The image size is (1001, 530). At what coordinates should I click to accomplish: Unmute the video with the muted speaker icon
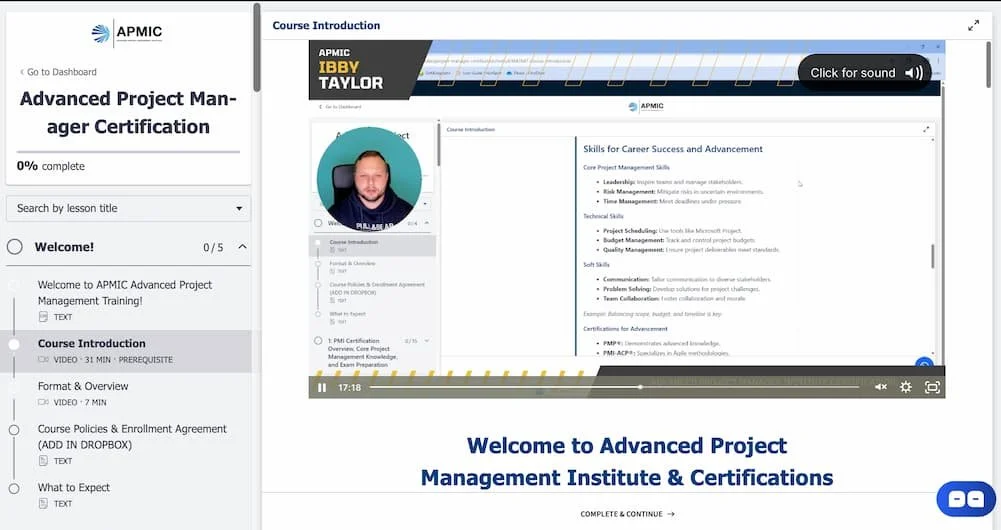[x=881, y=387]
